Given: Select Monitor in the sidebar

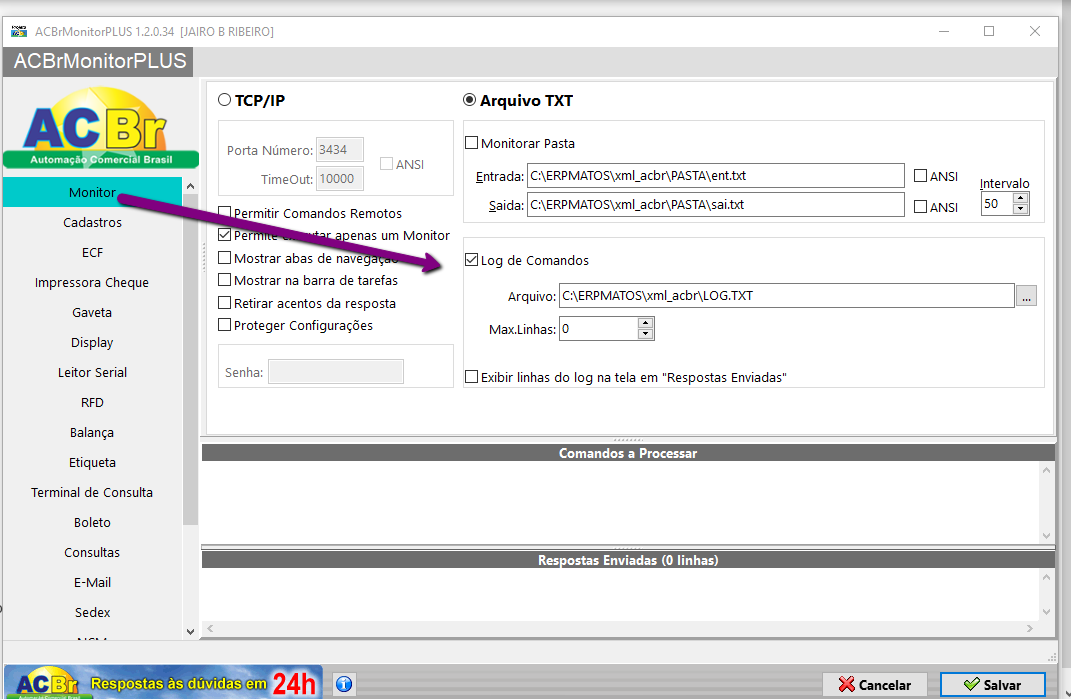Looking at the screenshot, I should [92, 192].
